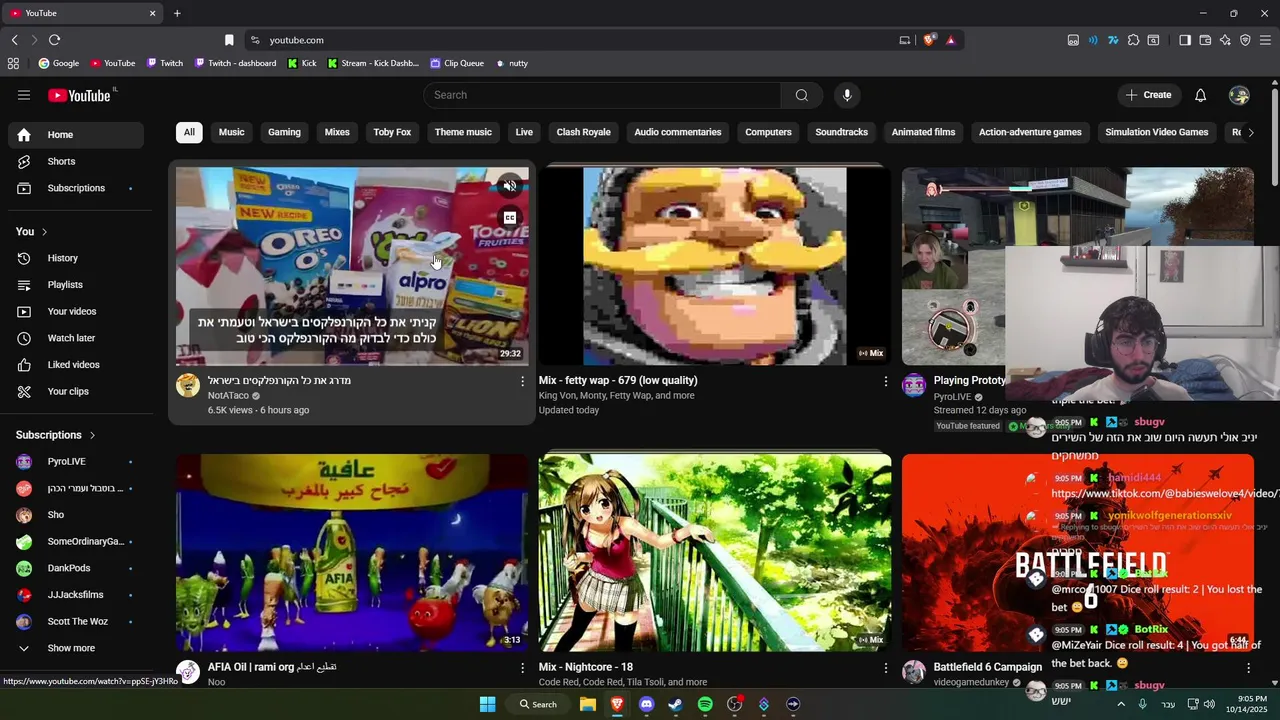Open the Twitch - dashboard bookmark
This screenshot has height=720, width=1280.
[235, 63]
